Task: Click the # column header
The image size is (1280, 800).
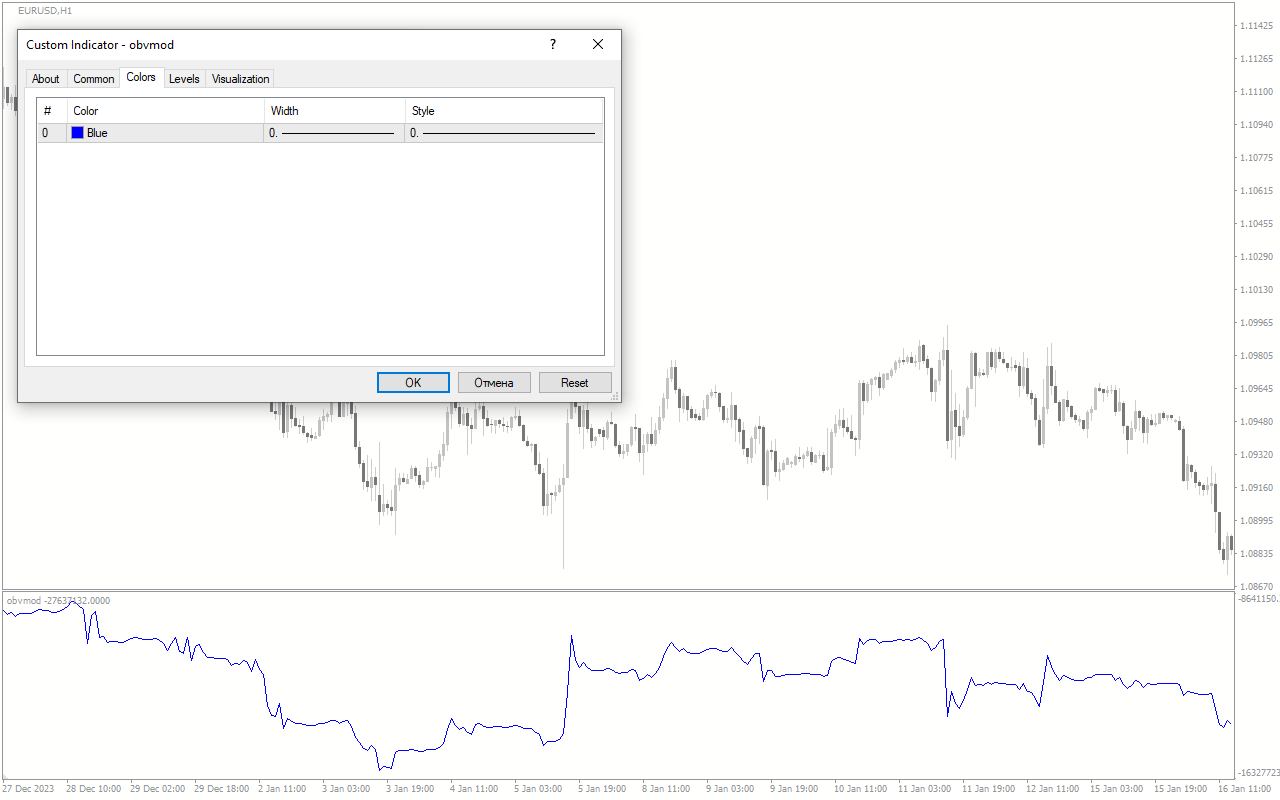Action: click(52, 111)
